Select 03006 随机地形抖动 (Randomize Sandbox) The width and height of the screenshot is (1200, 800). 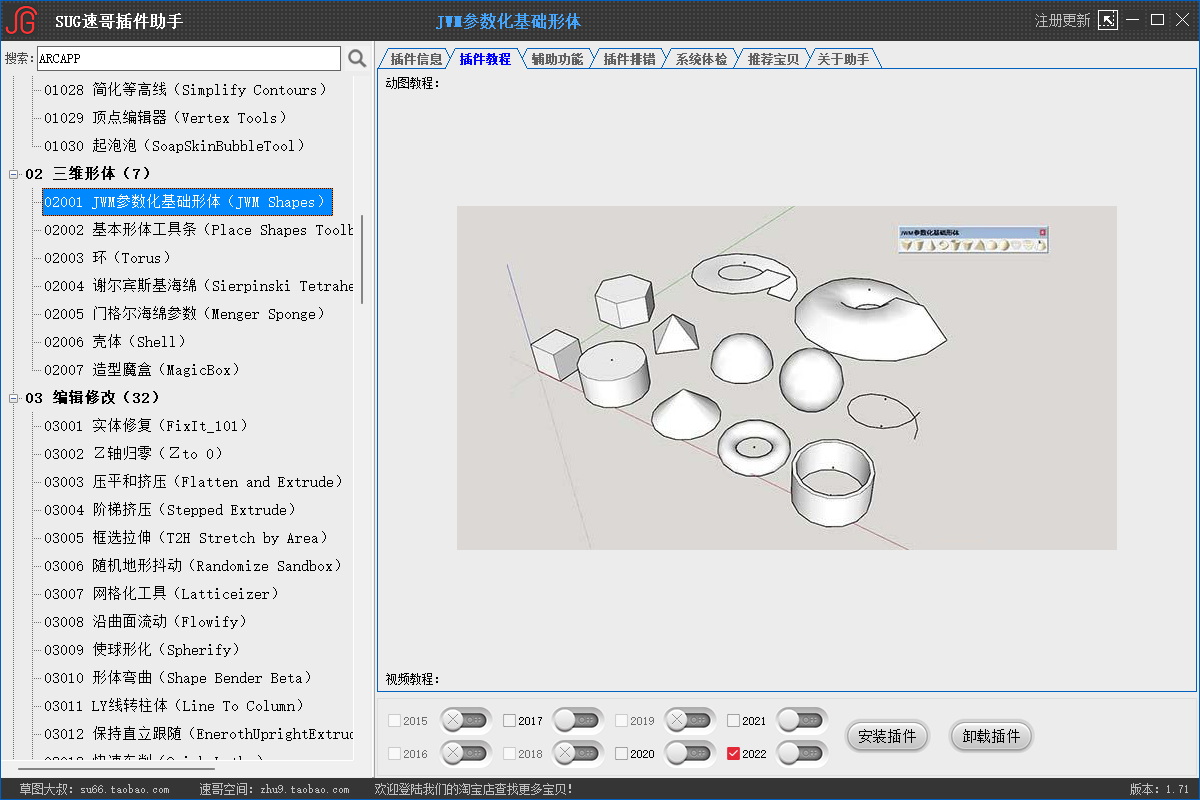point(194,566)
